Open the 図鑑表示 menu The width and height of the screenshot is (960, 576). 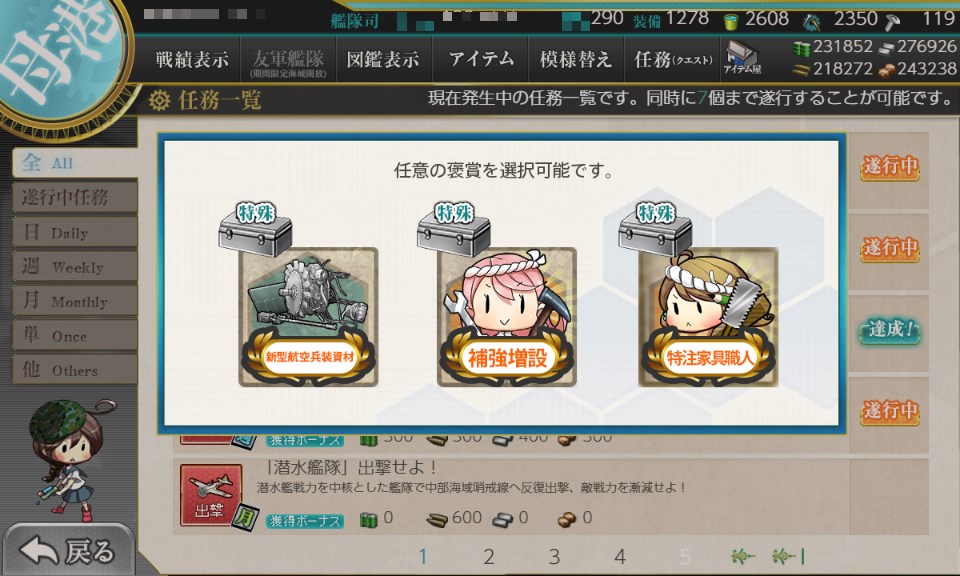pyautogui.click(x=383, y=59)
